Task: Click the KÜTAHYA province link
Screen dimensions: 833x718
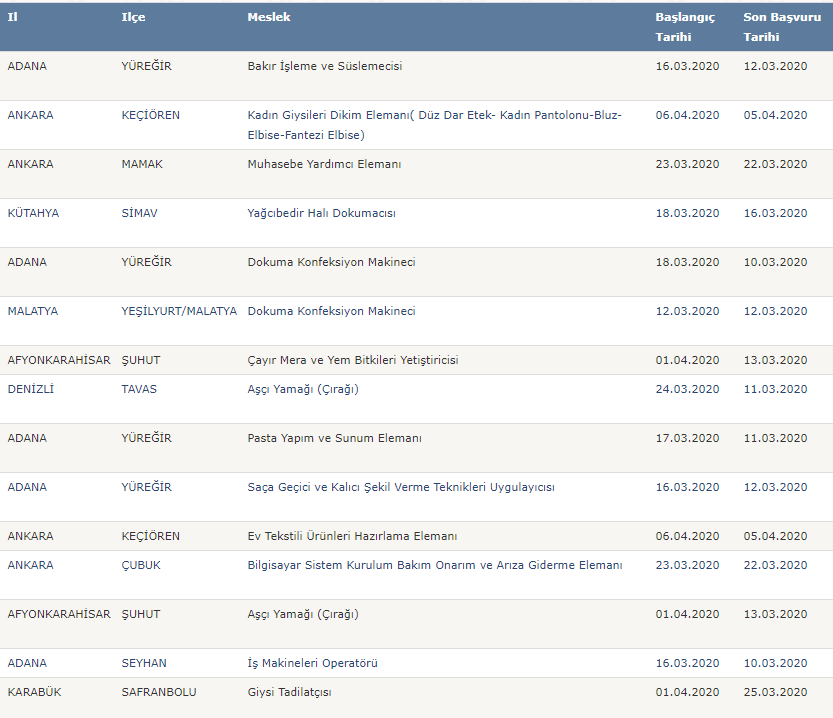Action: tap(33, 213)
